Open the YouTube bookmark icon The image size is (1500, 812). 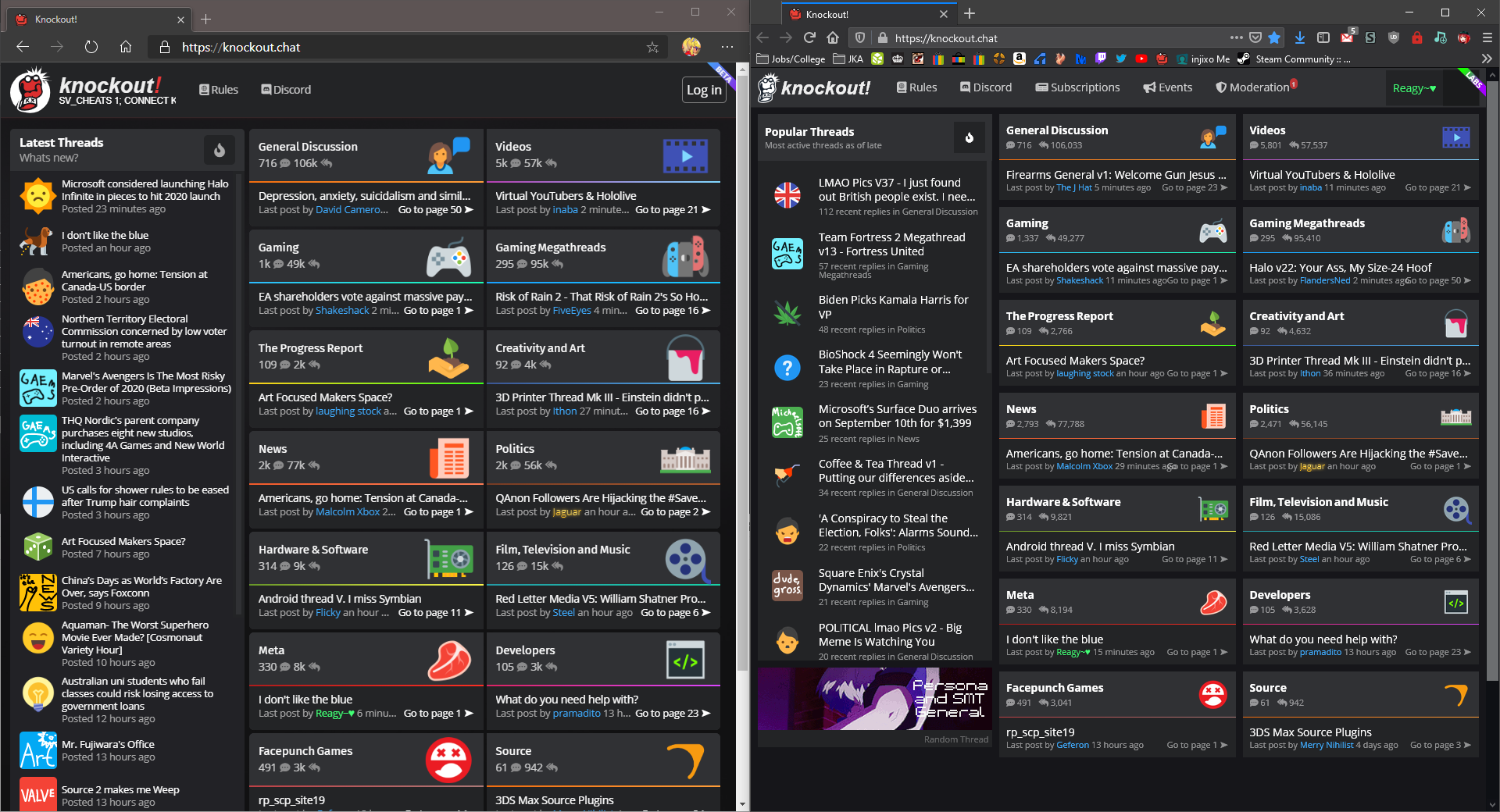[x=1141, y=59]
